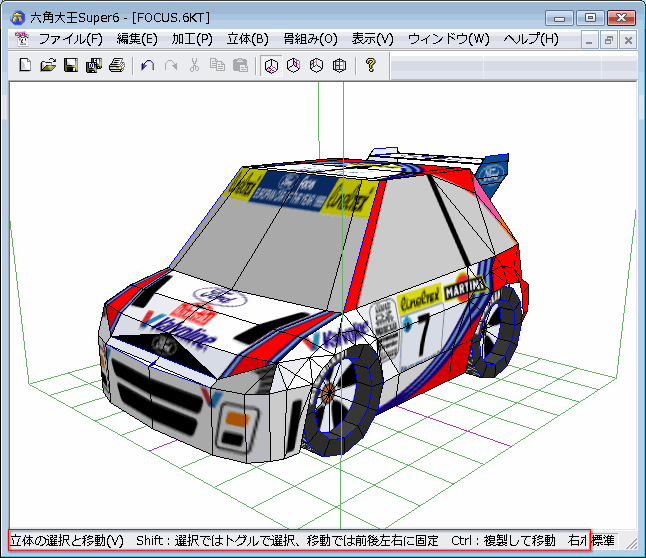The width and height of the screenshot is (646, 558).
Task: Open the 編集(E) menu
Action: point(137,39)
